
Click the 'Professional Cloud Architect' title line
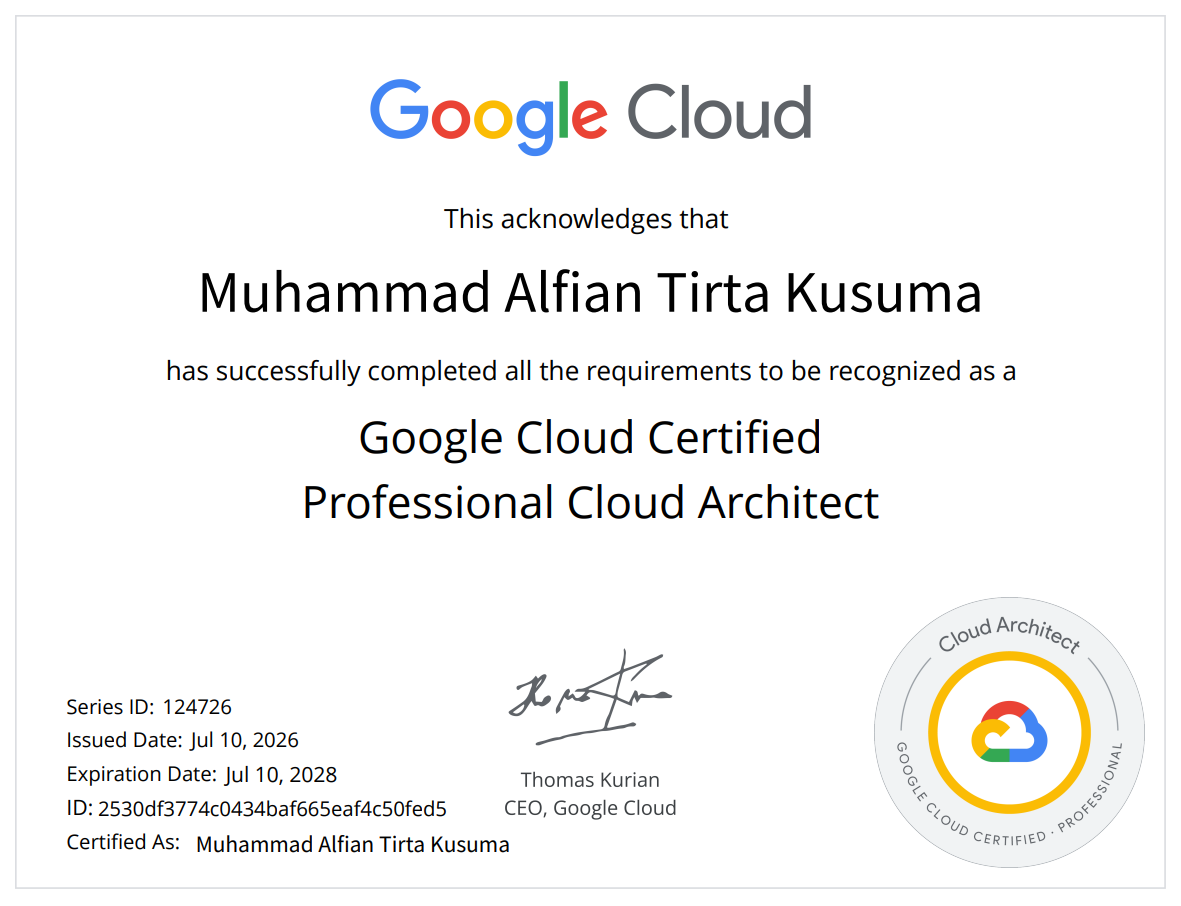tap(590, 502)
